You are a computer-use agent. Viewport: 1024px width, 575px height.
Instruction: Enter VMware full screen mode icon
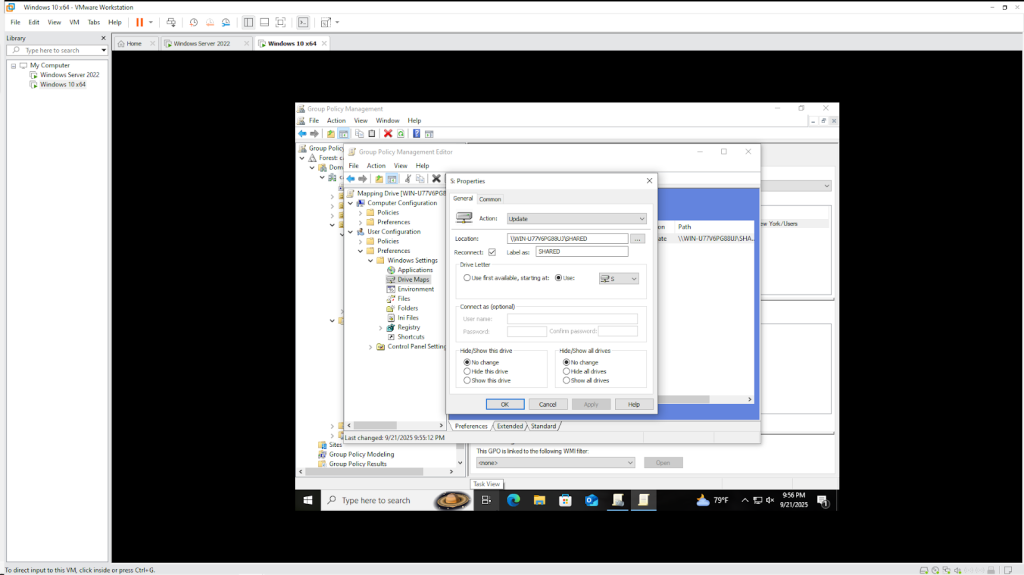point(280,22)
